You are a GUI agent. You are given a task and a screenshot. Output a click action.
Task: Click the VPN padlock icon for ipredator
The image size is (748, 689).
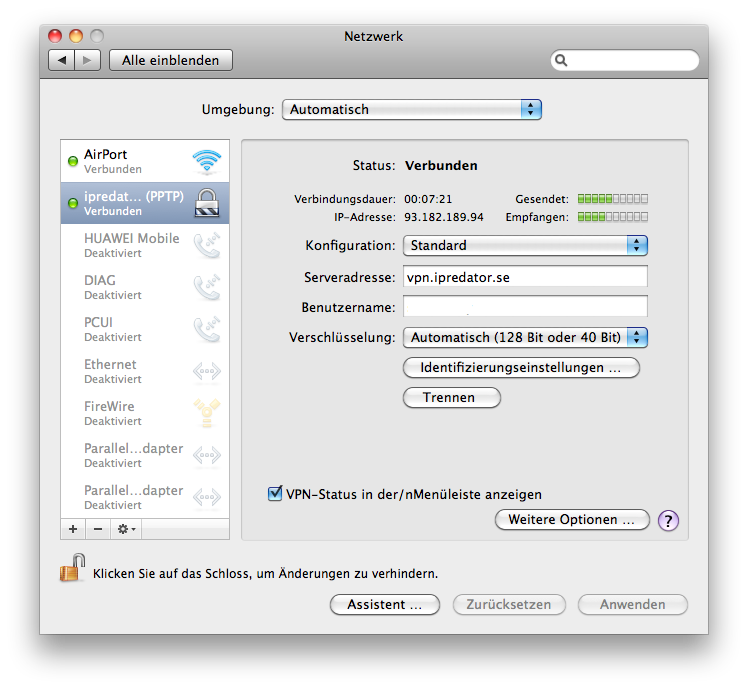(x=207, y=203)
